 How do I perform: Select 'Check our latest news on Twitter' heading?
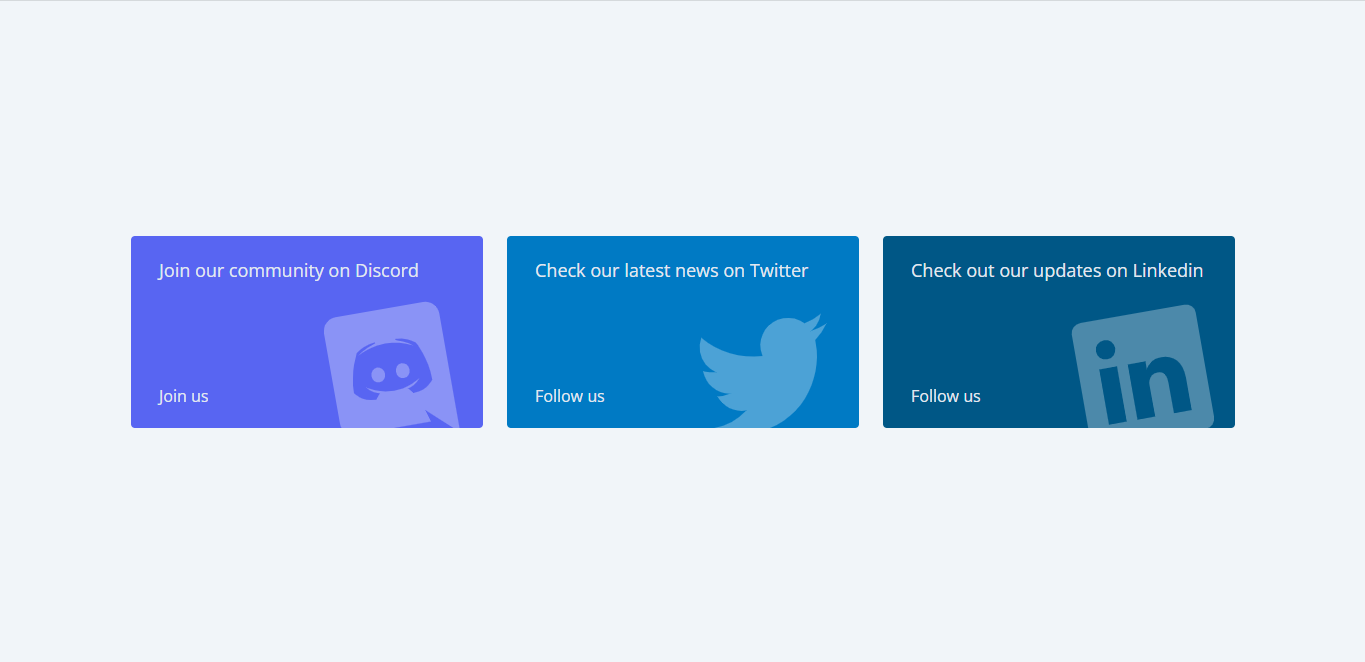point(671,271)
